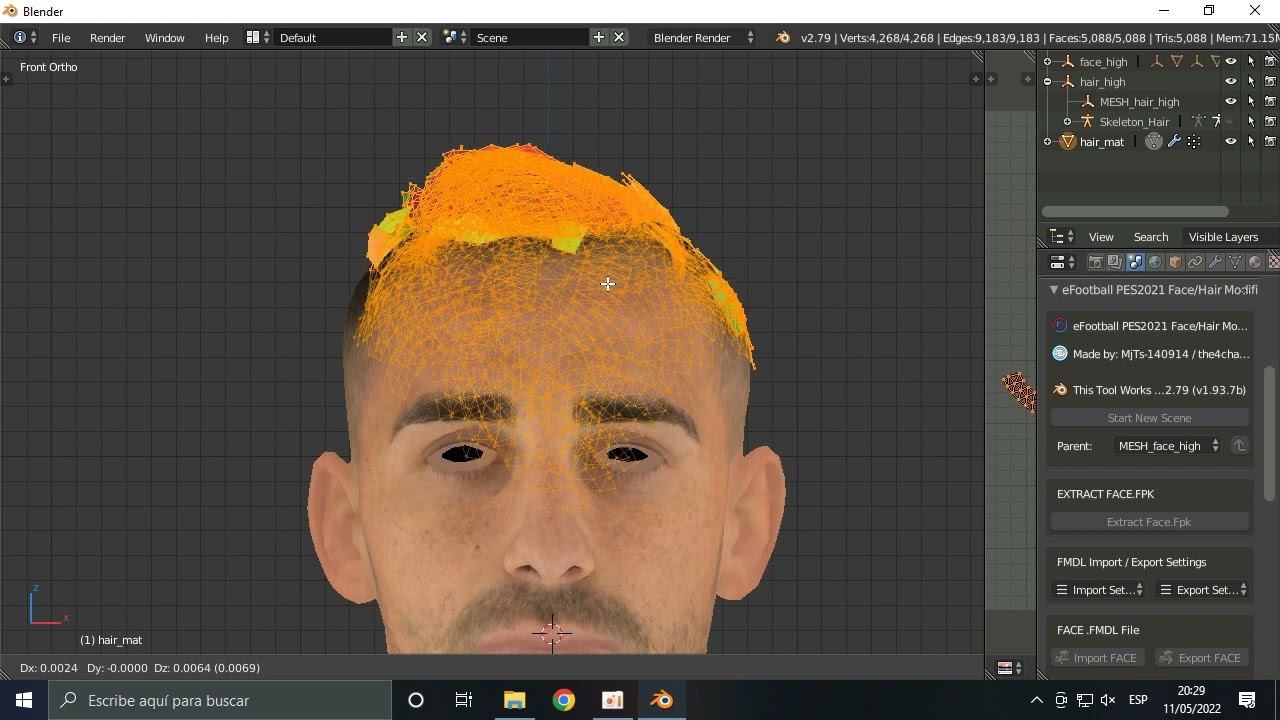1280x720 pixels.
Task: Open the scene browser icon
Action: coord(455,37)
